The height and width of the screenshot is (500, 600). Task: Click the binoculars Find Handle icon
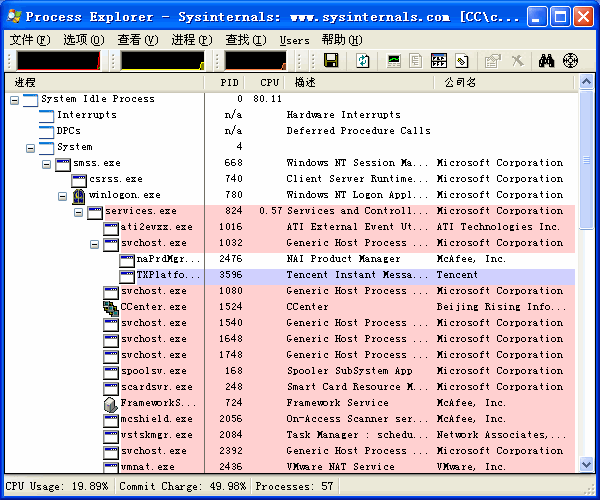tap(546, 60)
